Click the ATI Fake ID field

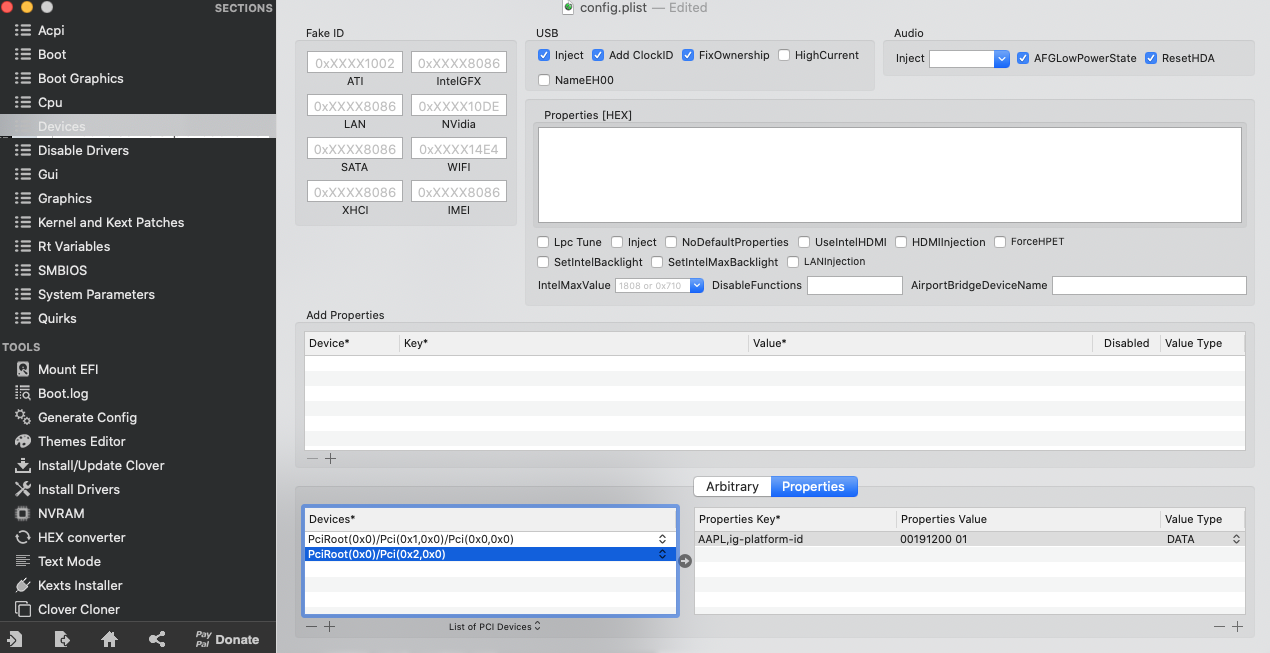click(x=355, y=63)
